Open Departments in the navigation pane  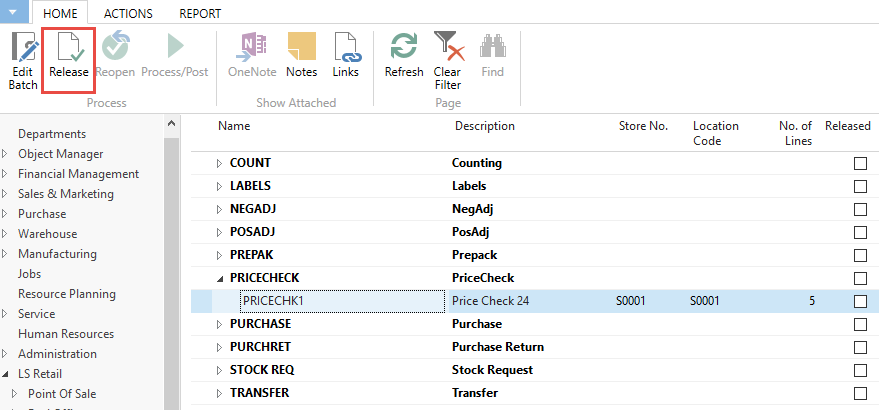[52, 134]
